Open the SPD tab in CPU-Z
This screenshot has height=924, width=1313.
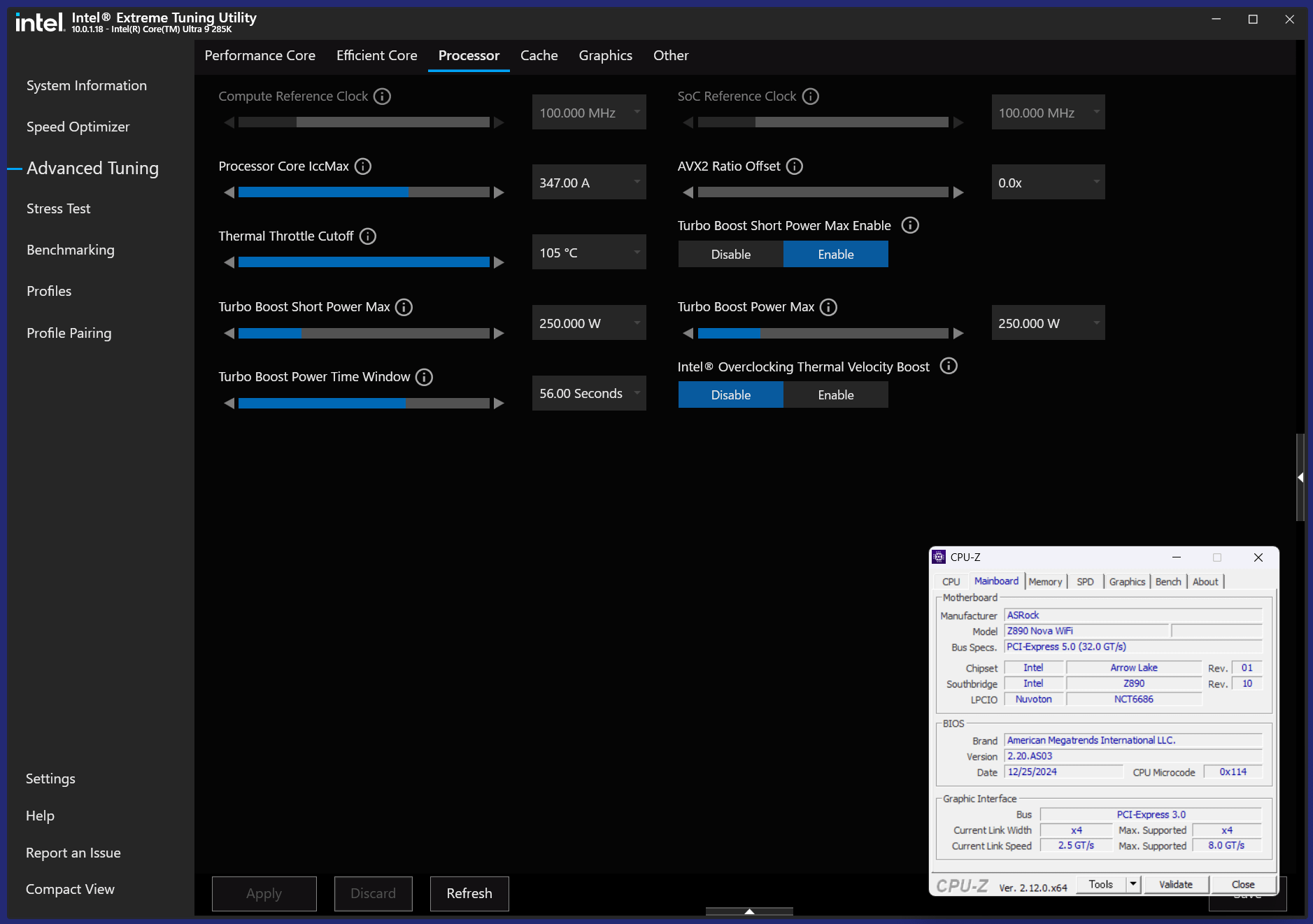pos(1085,581)
